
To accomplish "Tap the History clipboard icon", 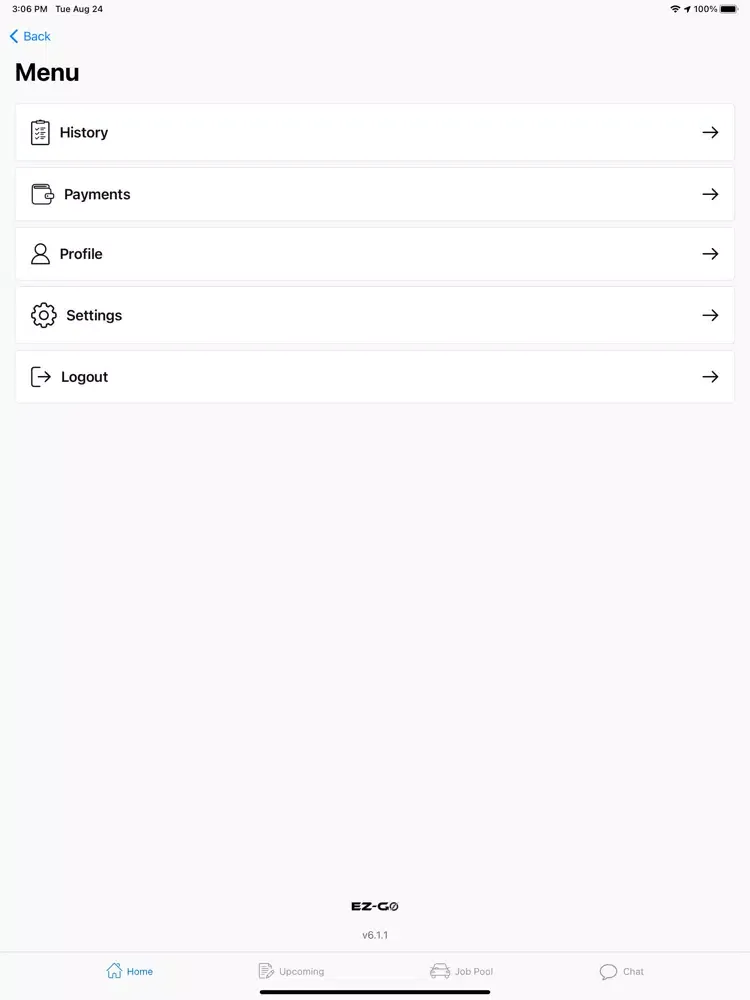I will point(40,133).
